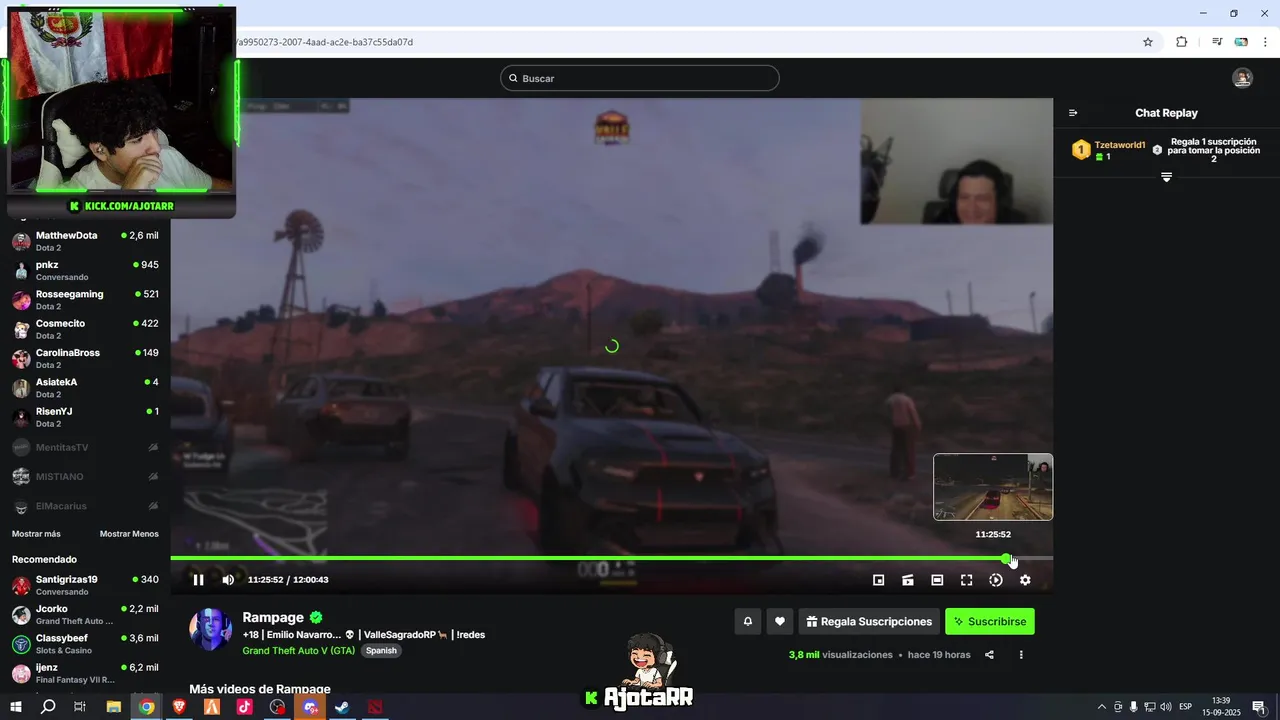
Task: Open File Explorer from taskbar
Action: pyautogui.click(x=113, y=707)
